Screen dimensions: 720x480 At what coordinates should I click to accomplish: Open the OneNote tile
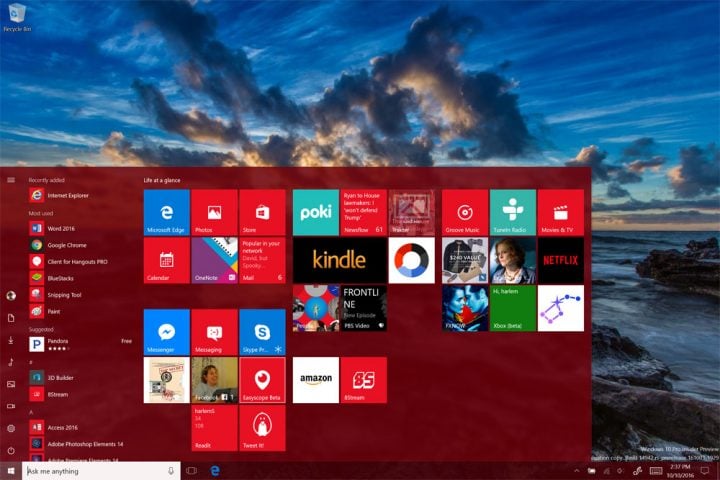coord(214,260)
